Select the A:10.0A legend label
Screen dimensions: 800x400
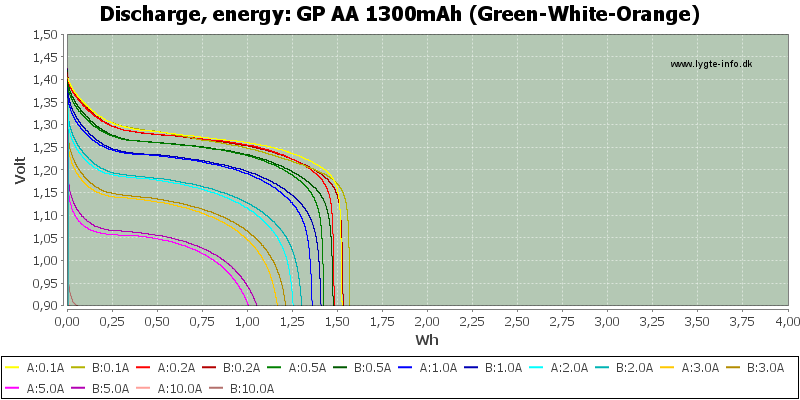pos(179,388)
